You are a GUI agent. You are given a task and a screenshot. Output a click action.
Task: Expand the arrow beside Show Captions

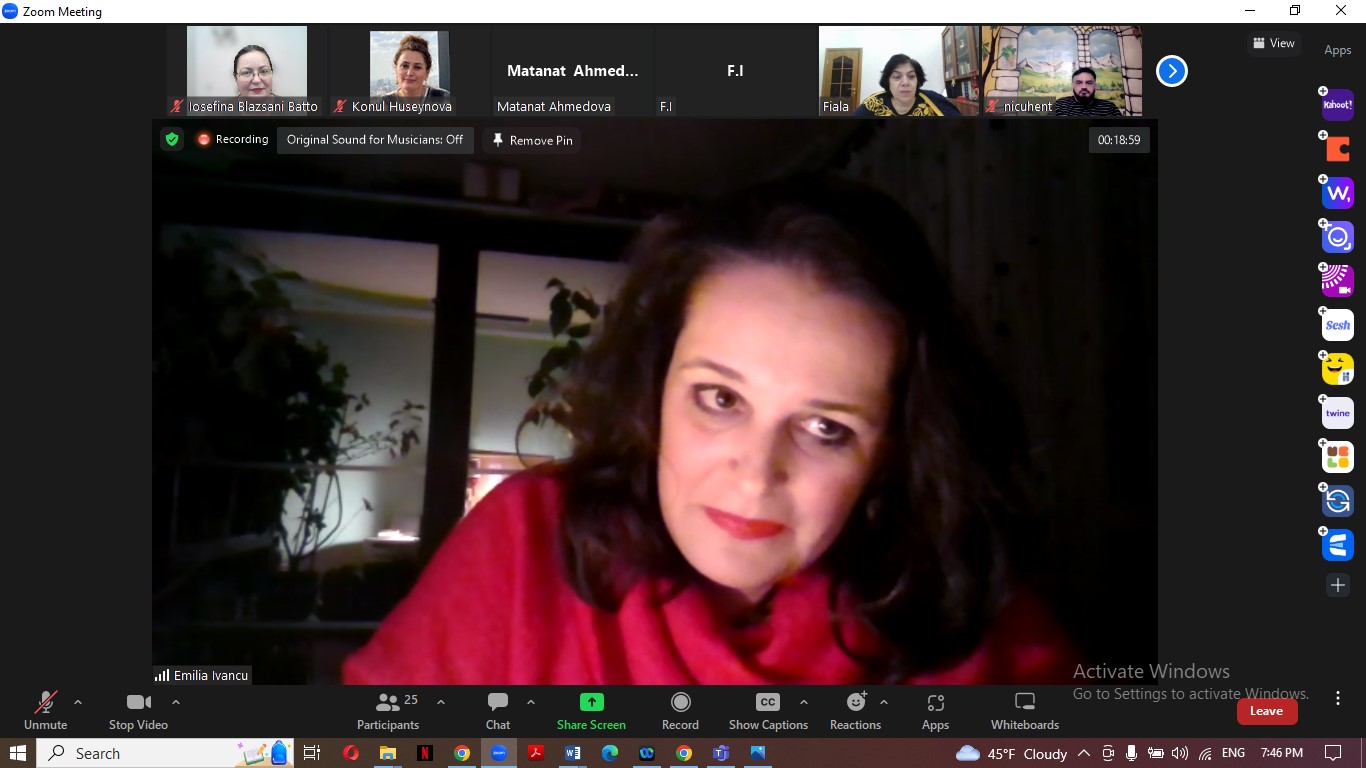pos(804,702)
